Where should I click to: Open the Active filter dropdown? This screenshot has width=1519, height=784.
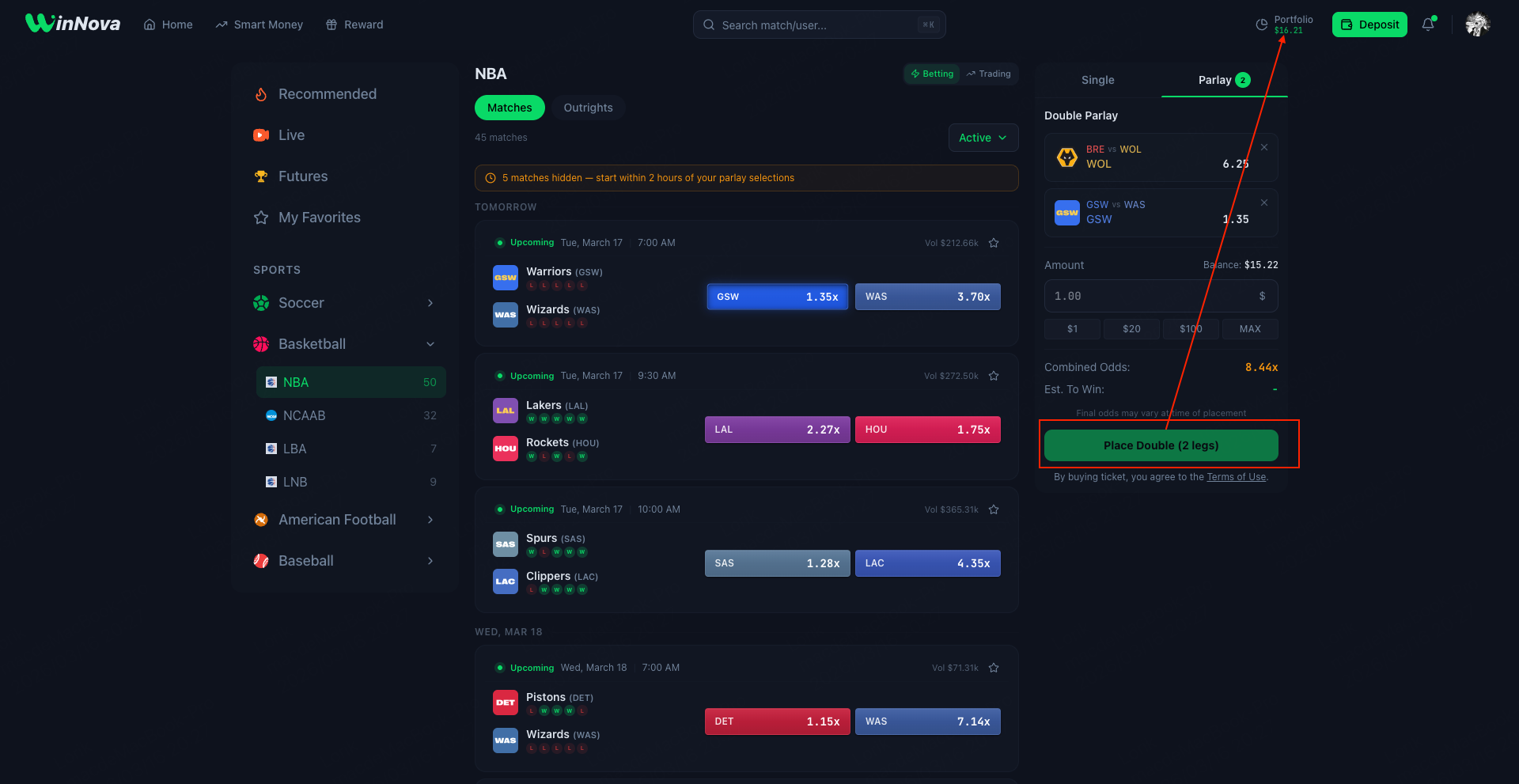(983, 138)
